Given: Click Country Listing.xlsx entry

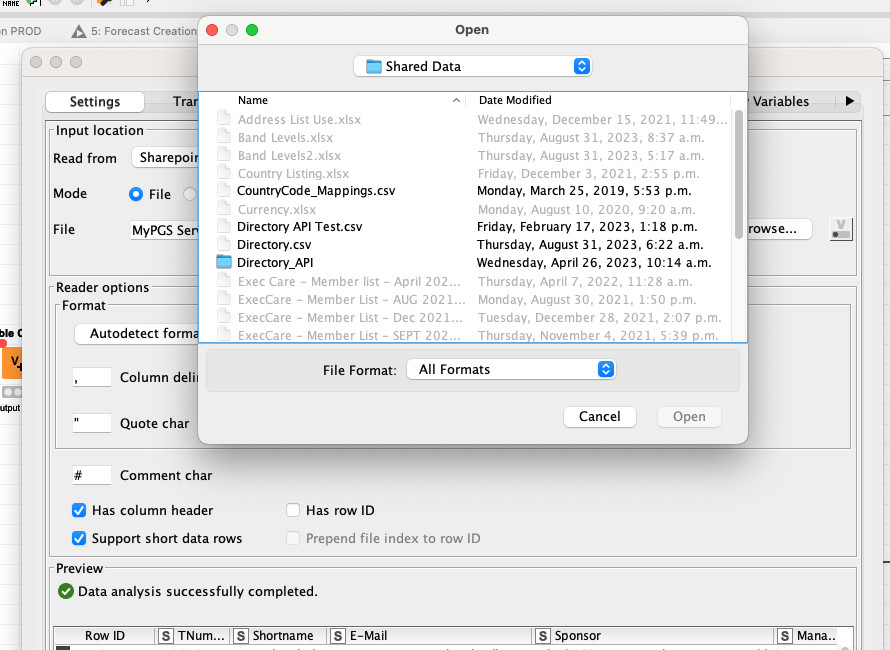Looking at the screenshot, I should (293, 174).
